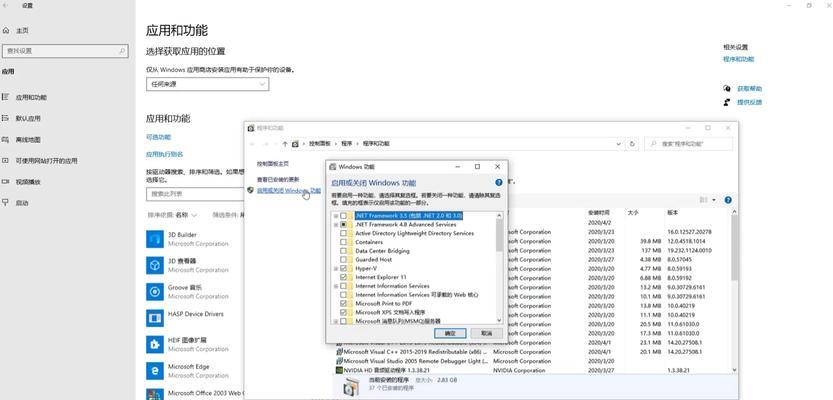This screenshot has height=400, width=833.
Task: Select the 3D 查看器 app icon
Action: tap(155, 266)
